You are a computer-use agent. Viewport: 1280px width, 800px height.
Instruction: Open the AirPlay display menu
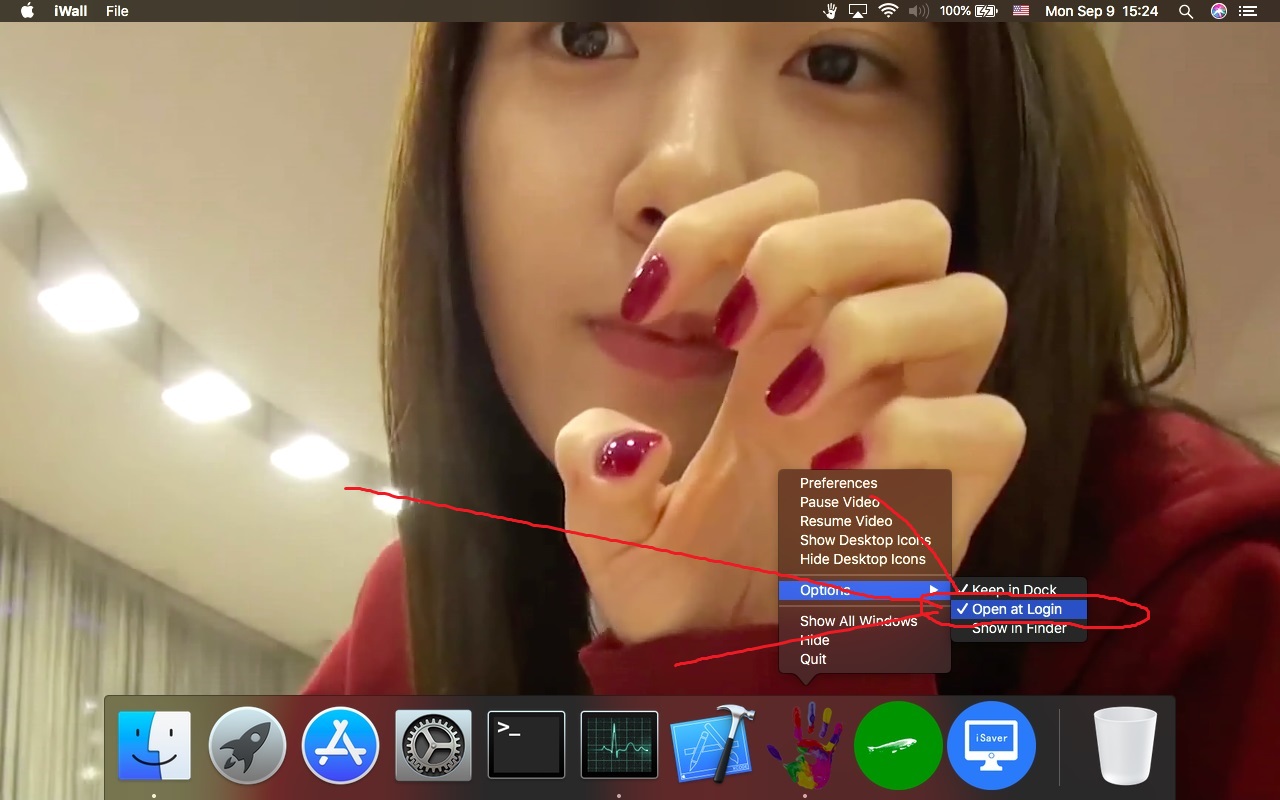857,11
